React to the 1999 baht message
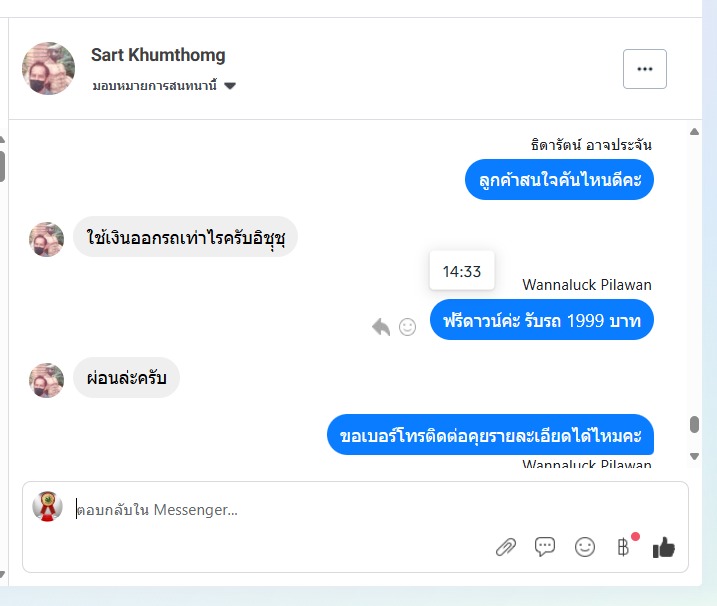717x606 pixels. [x=407, y=326]
